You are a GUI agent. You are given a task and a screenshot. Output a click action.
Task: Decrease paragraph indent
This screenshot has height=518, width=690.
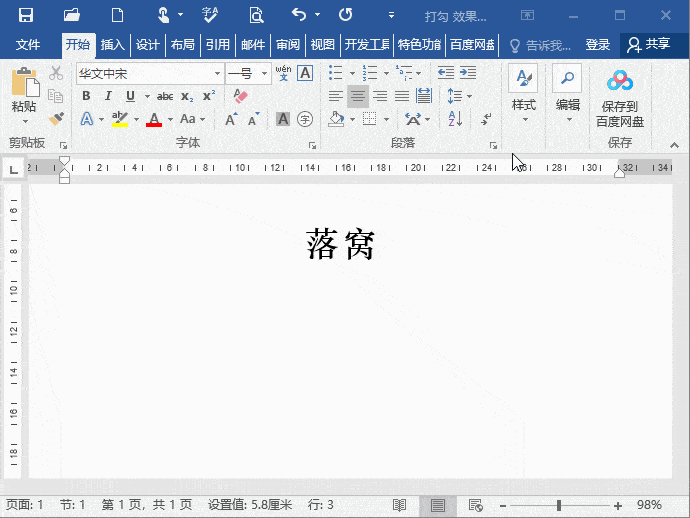pyautogui.click(x=445, y=73)
